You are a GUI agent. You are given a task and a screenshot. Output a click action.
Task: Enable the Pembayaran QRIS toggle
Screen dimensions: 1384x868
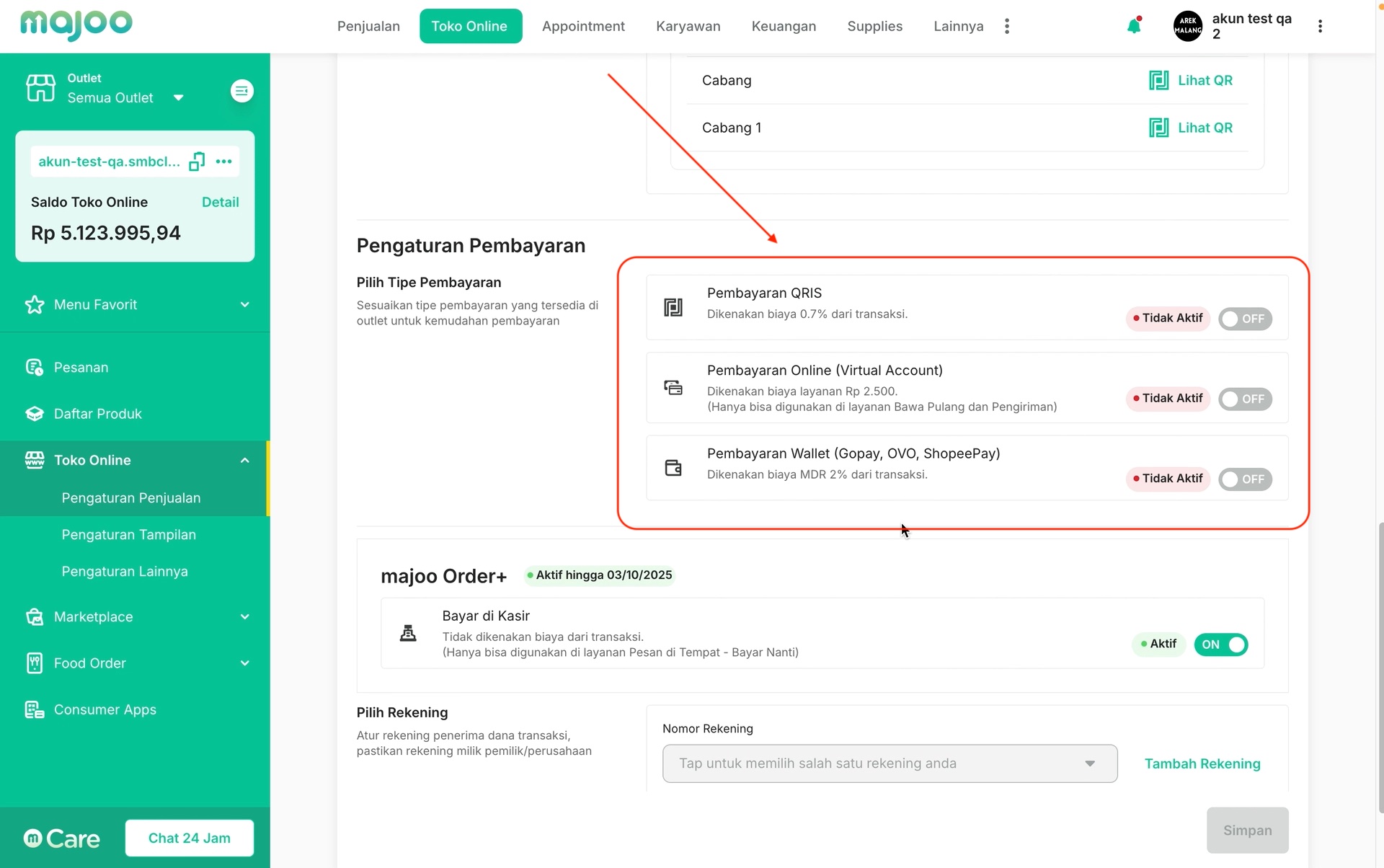tap(1245, 319)
